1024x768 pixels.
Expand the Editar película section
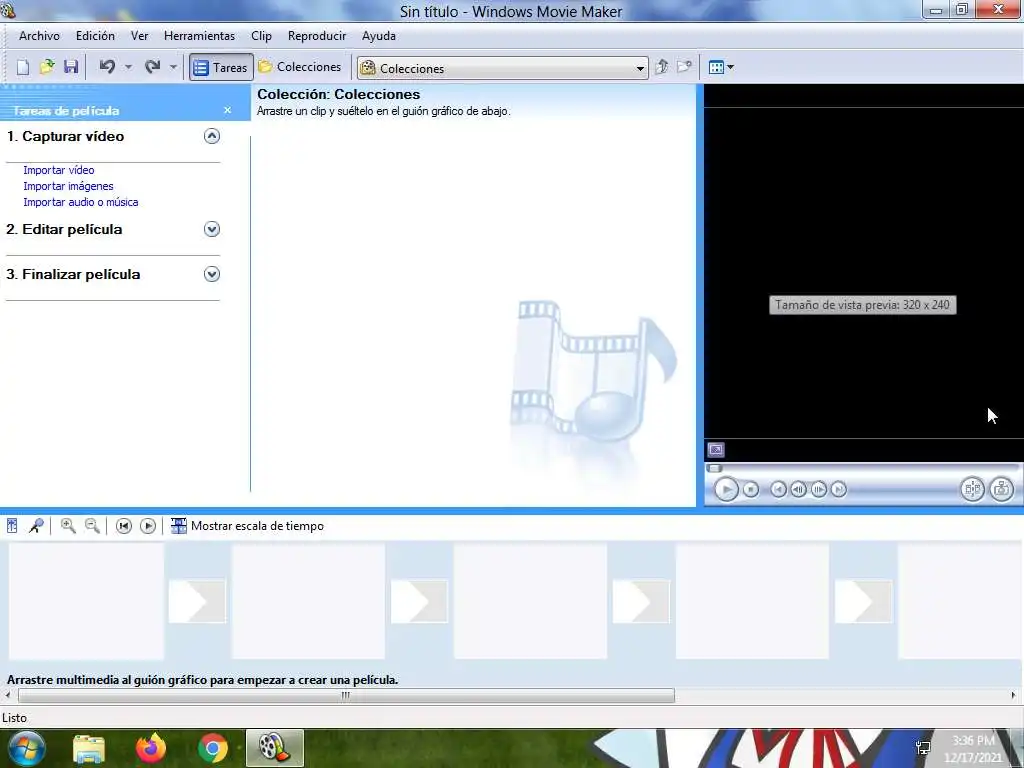pos(212,229)
